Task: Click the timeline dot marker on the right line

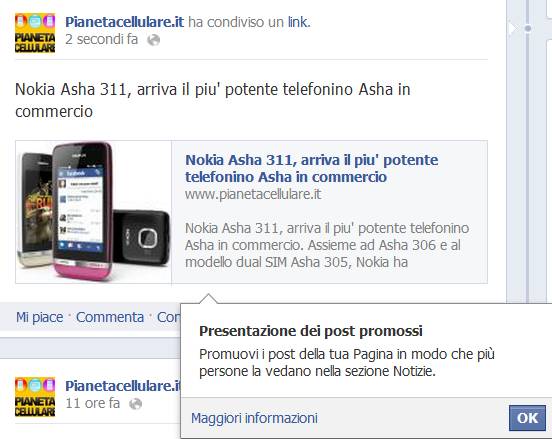Action: (527, 28)
